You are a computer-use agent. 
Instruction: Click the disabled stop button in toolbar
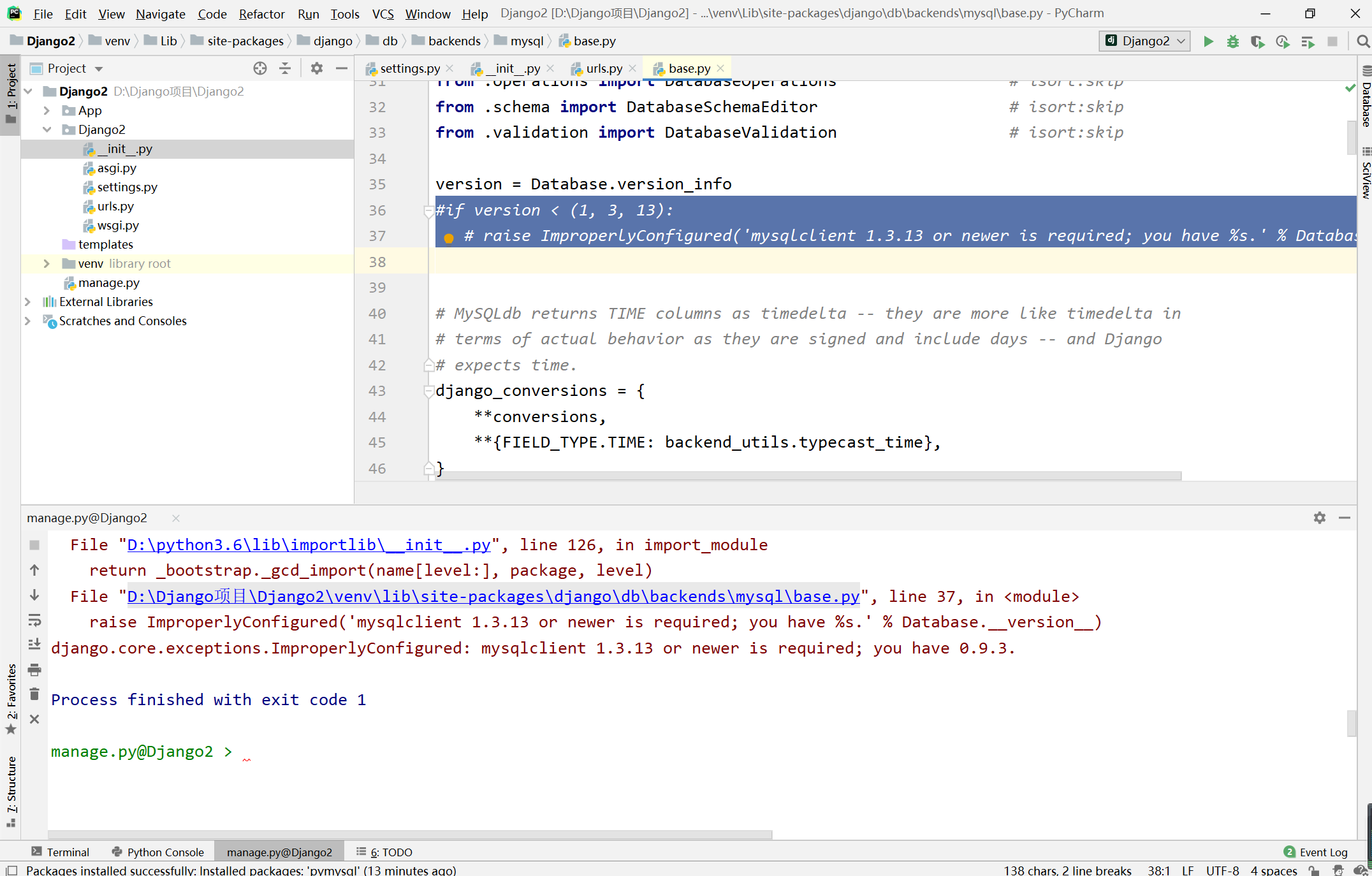pos(1332,41)
